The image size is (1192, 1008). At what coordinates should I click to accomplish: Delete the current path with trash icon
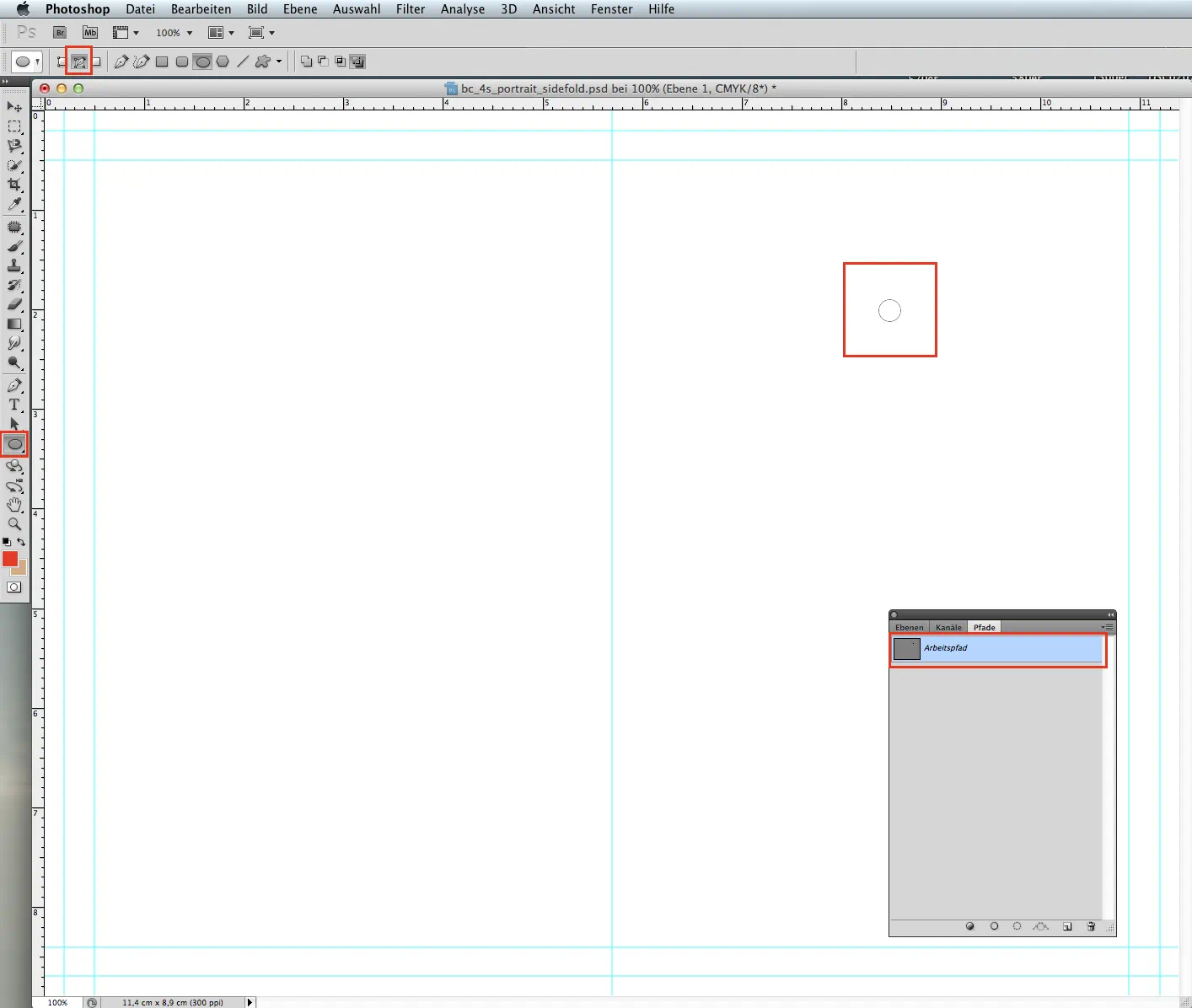(1091, 926)
